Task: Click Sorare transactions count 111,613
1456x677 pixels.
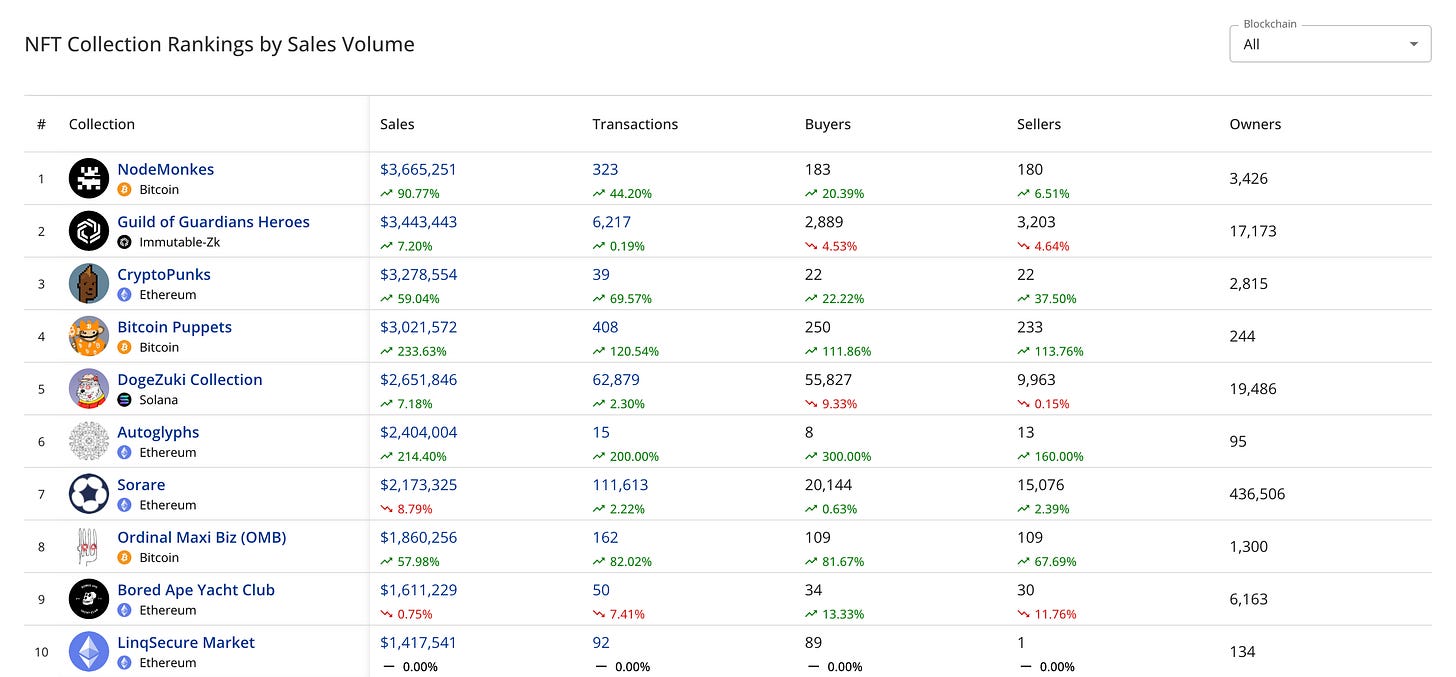Action: click(x=620, y=484)
